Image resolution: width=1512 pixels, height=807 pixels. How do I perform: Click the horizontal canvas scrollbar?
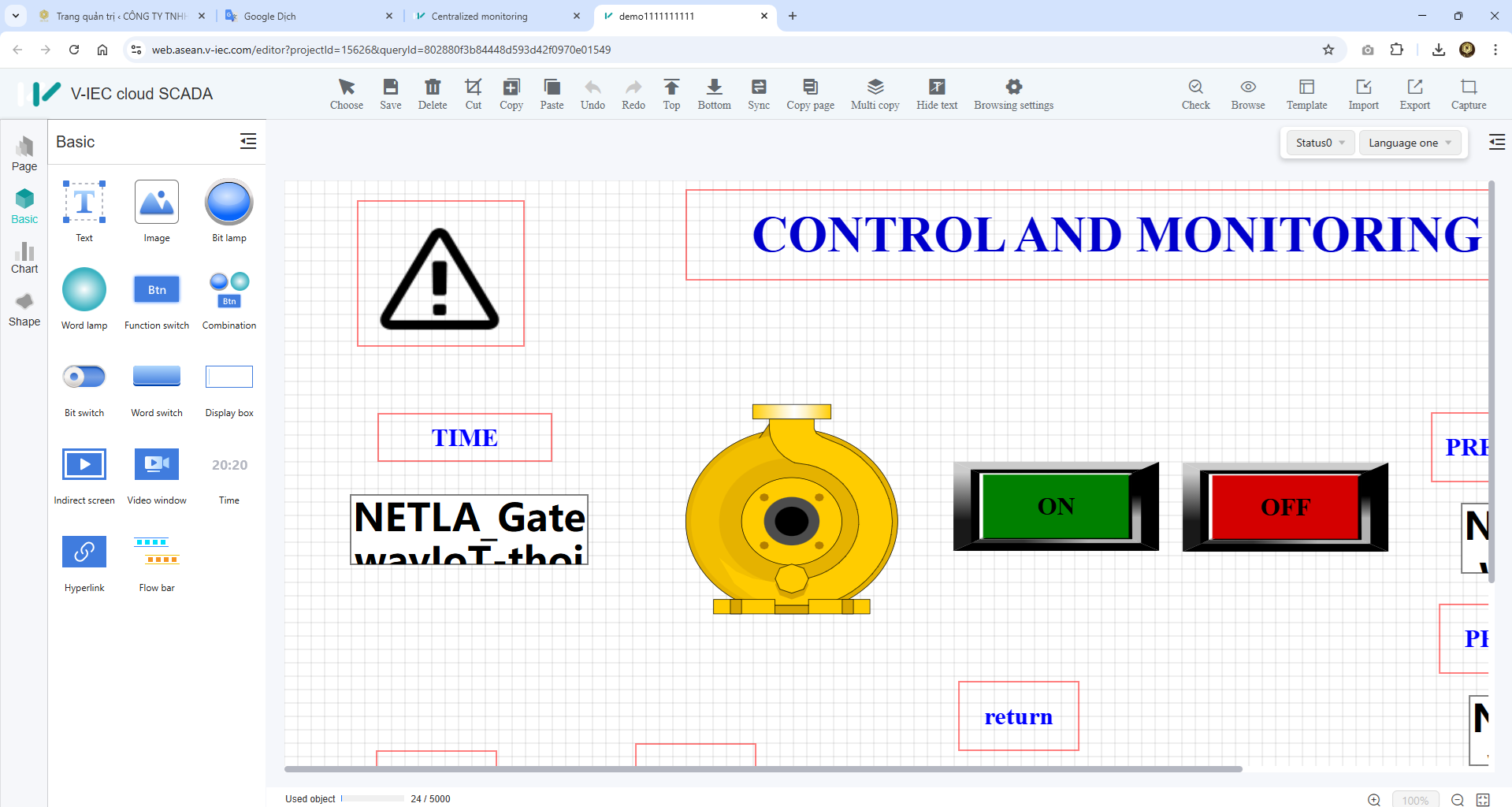(x=763, y=768)
